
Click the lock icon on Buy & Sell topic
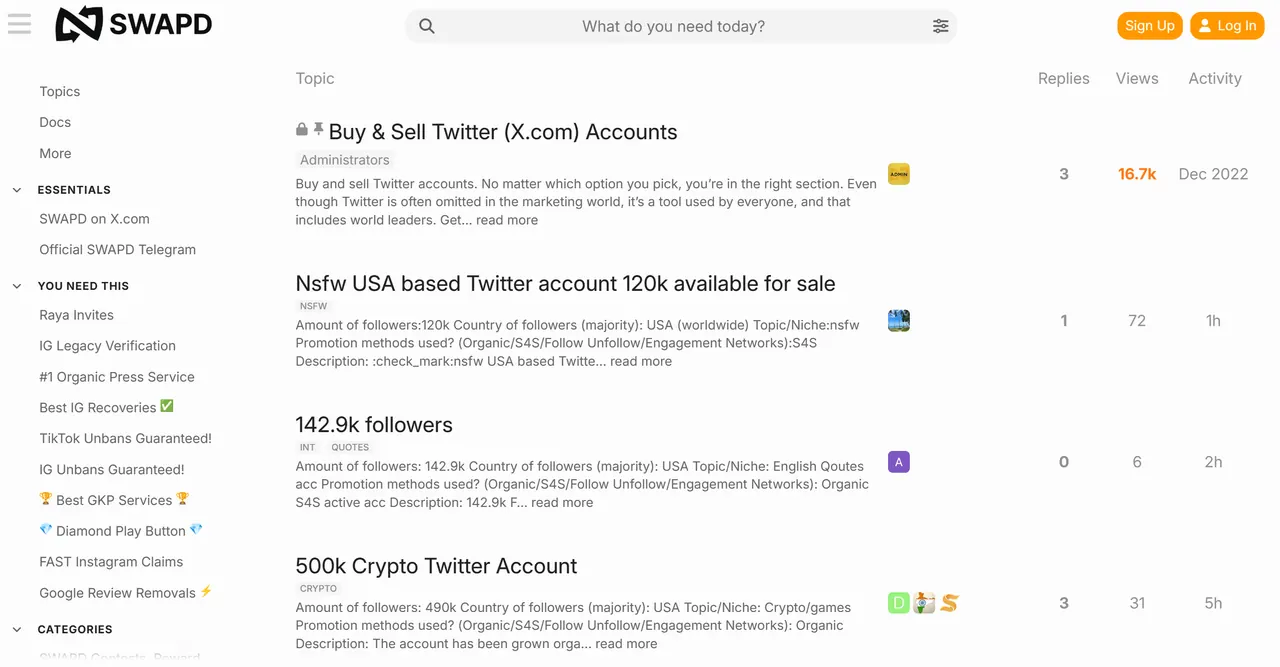pyautogui.click(x=301, y=129)
